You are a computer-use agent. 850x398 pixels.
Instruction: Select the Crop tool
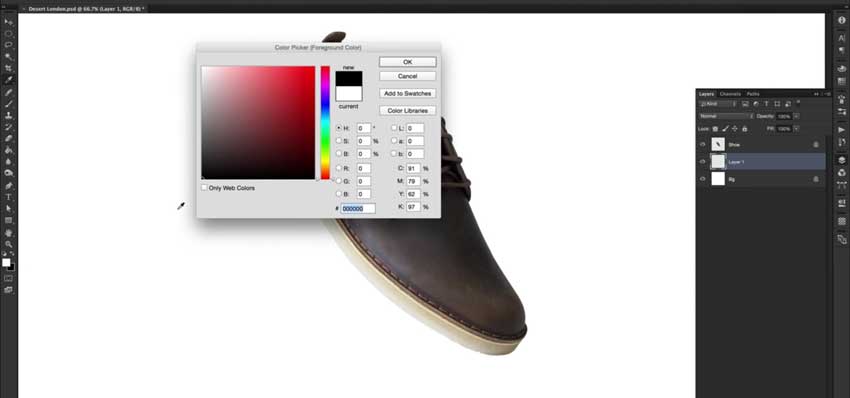(x=9, y=68)
